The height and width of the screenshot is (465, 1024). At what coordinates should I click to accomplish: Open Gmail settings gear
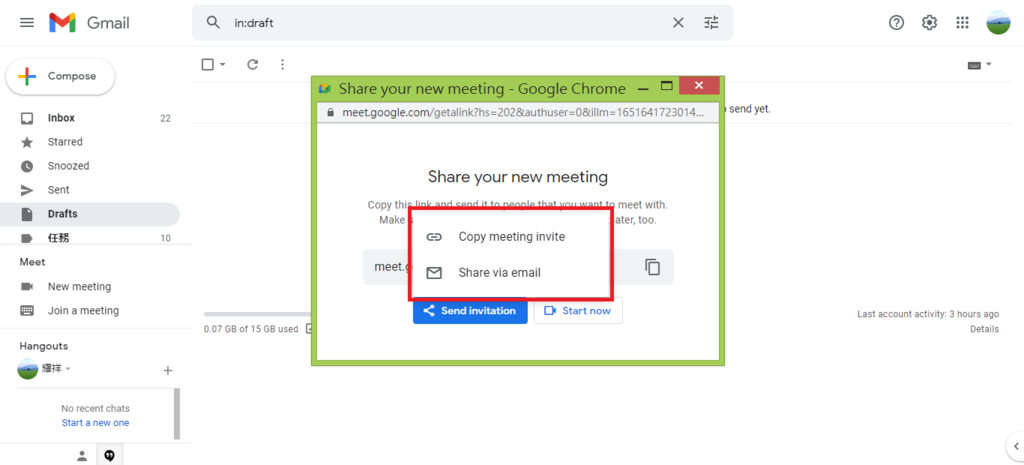[929, 22]
